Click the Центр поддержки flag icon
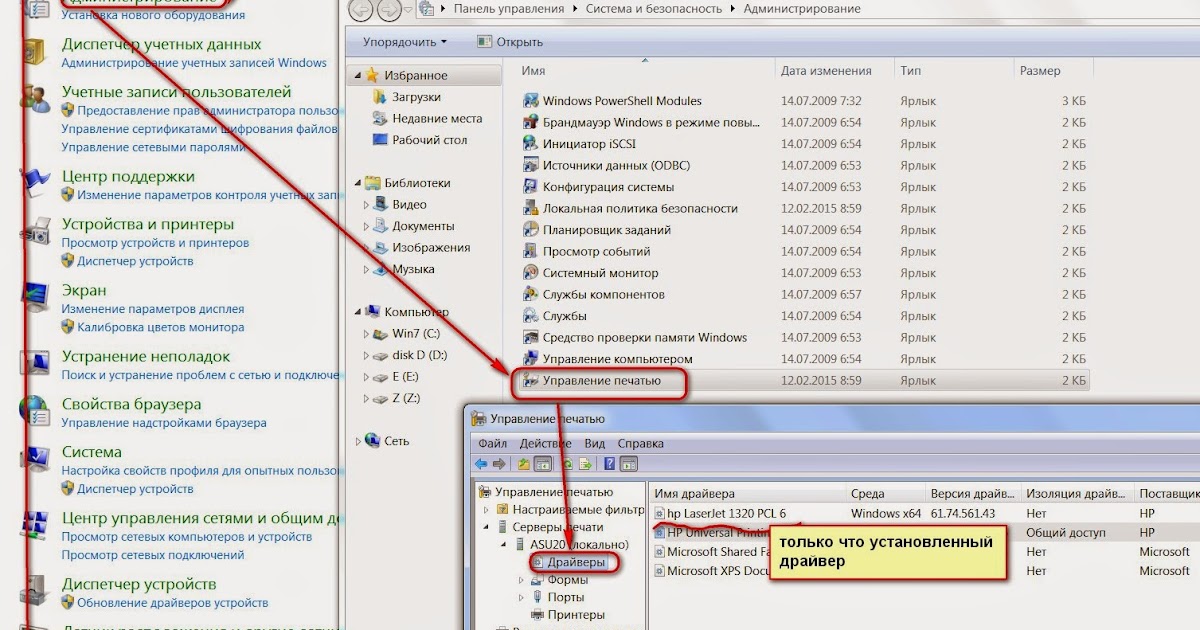 pos(36,181)
